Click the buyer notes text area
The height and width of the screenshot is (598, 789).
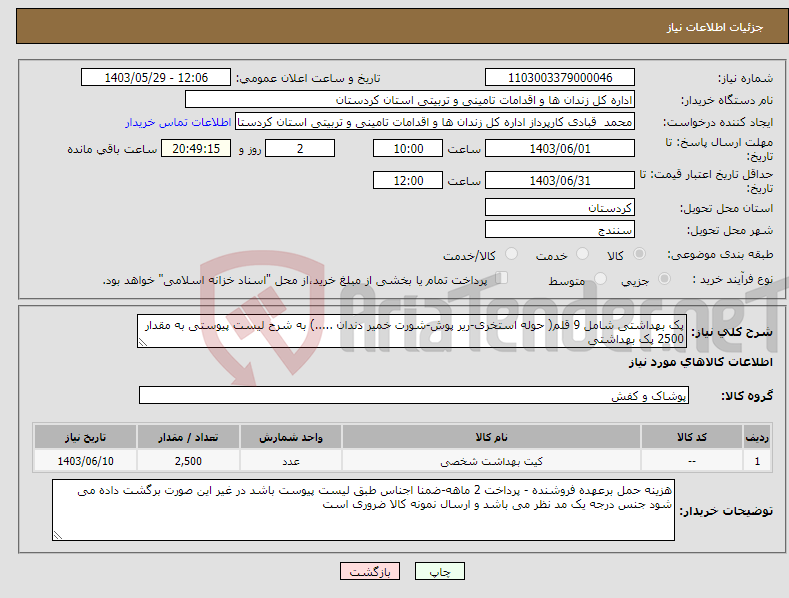[x=363, y=510]
